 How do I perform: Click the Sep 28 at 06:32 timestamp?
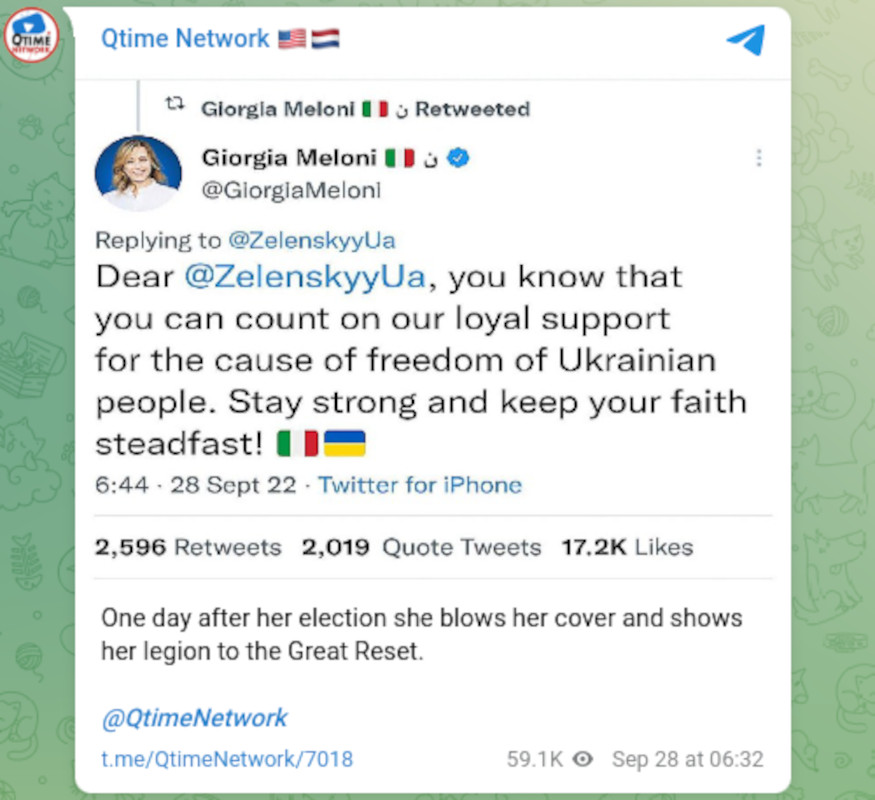(x=687, y=759)
